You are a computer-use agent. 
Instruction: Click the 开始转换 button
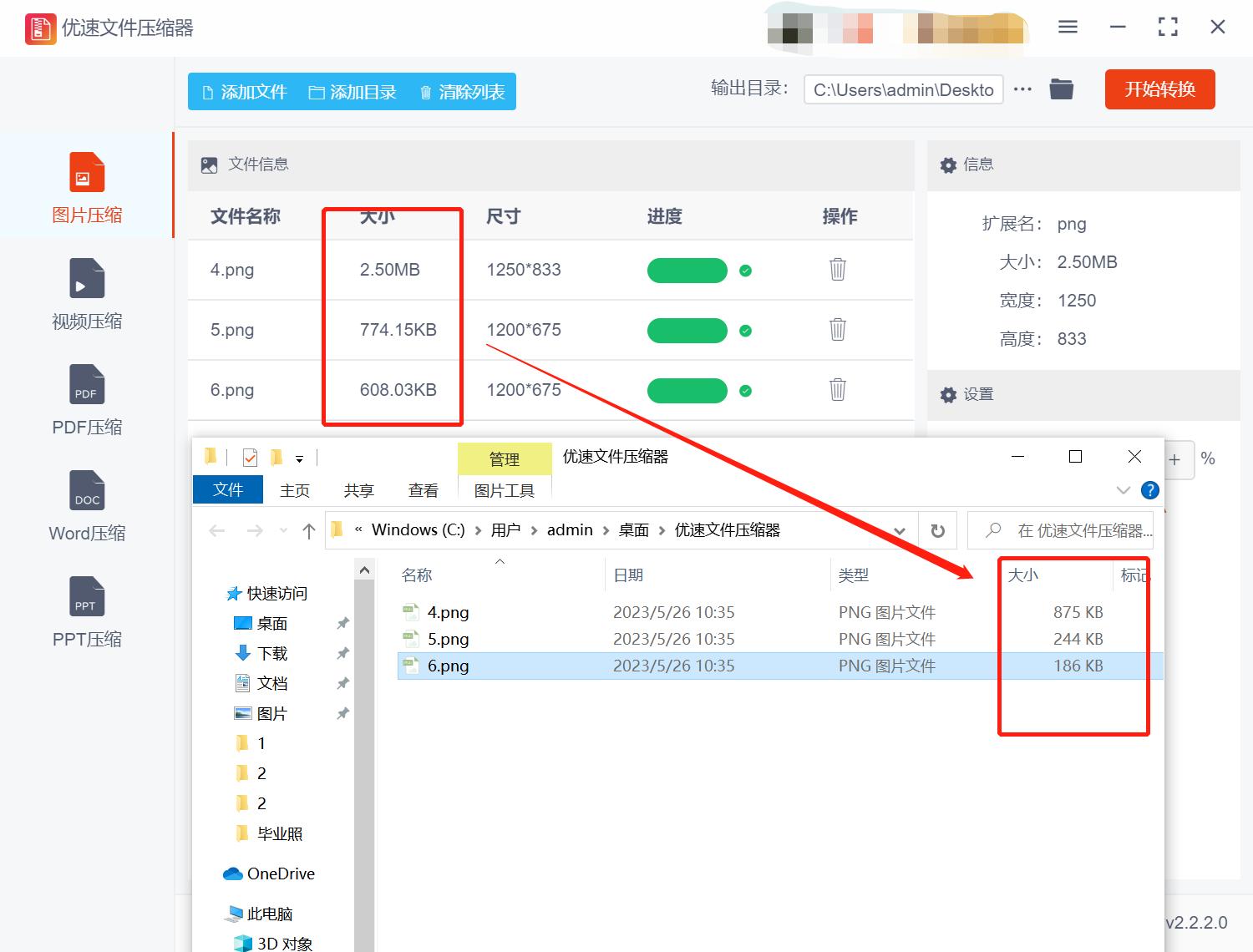[x=1159, y=89]
